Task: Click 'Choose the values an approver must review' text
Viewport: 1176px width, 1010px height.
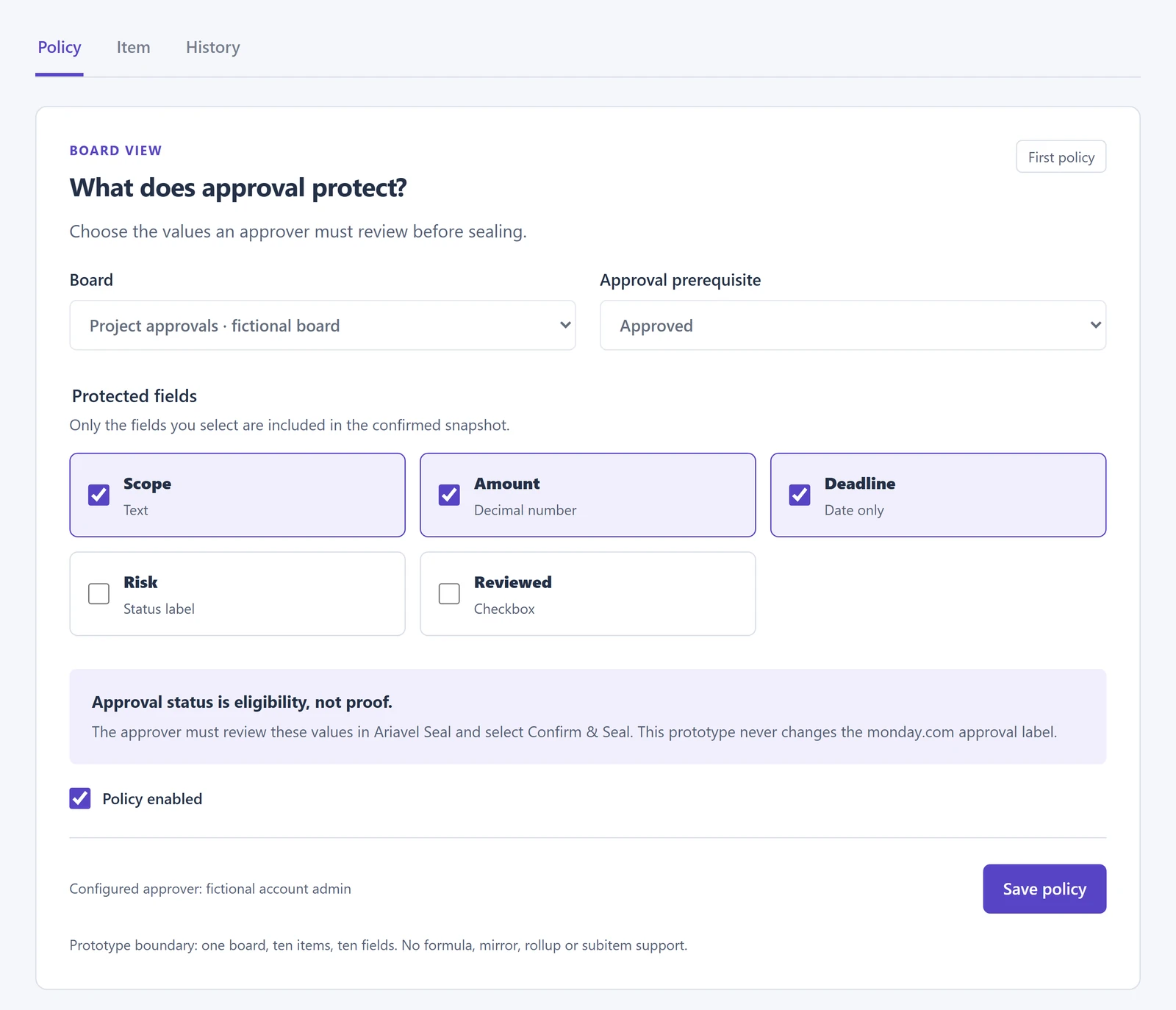Action: coord(298,232)
